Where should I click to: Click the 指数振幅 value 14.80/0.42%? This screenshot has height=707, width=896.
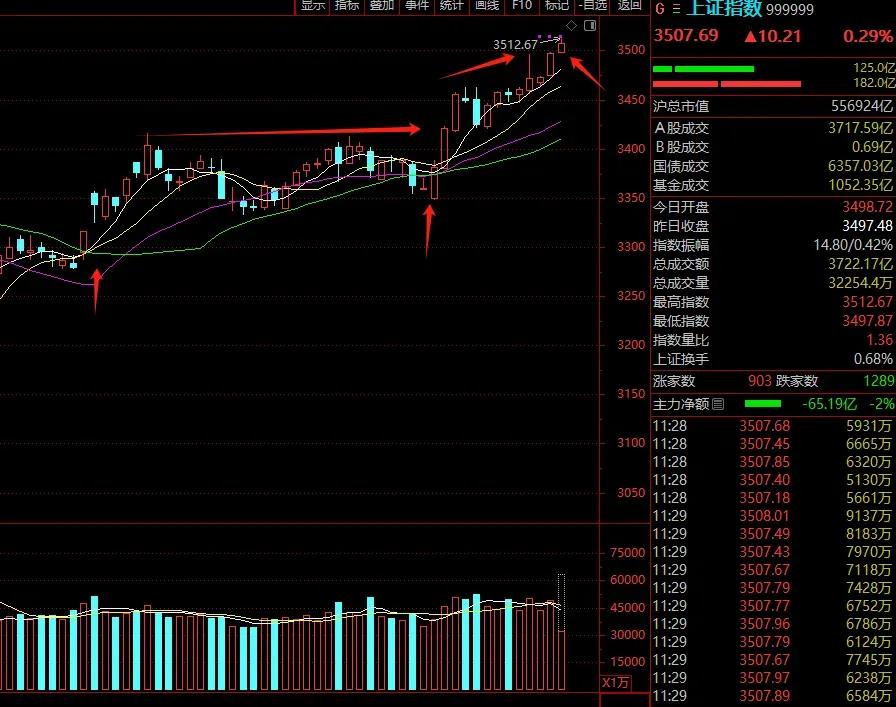[x=853, y=245]
